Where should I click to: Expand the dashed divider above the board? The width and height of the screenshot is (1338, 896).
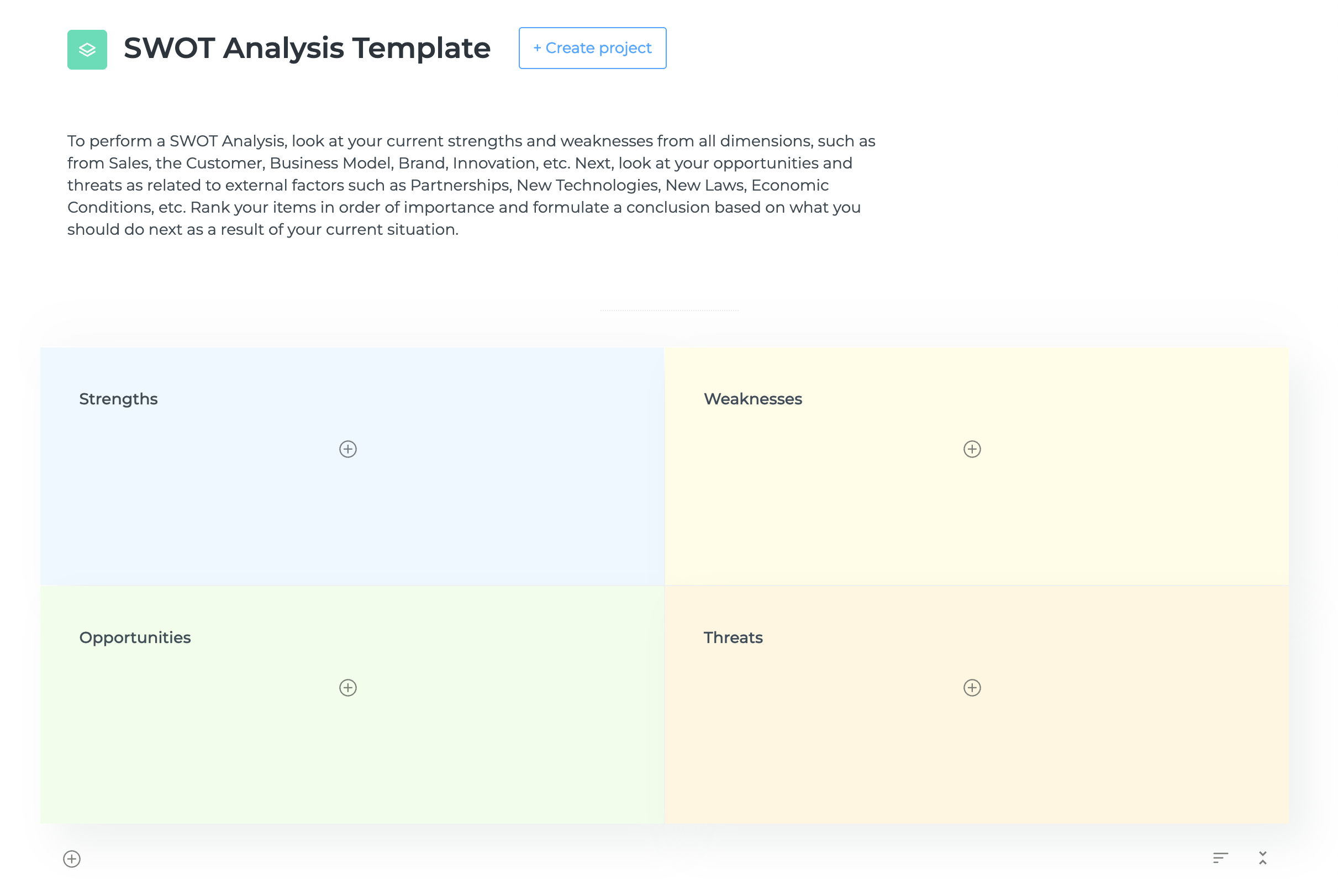pos(669,309)
